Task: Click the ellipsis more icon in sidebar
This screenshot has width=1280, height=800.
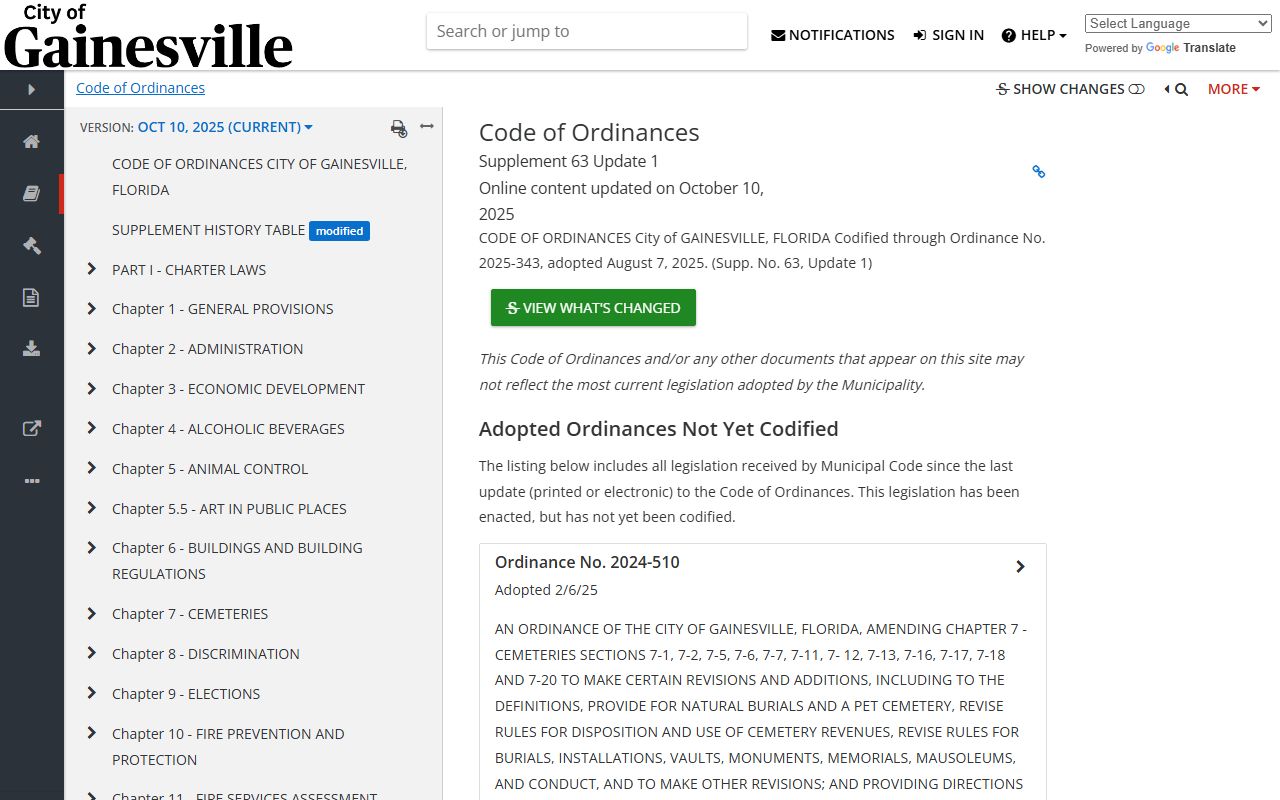Action: (x=31, y=481)
